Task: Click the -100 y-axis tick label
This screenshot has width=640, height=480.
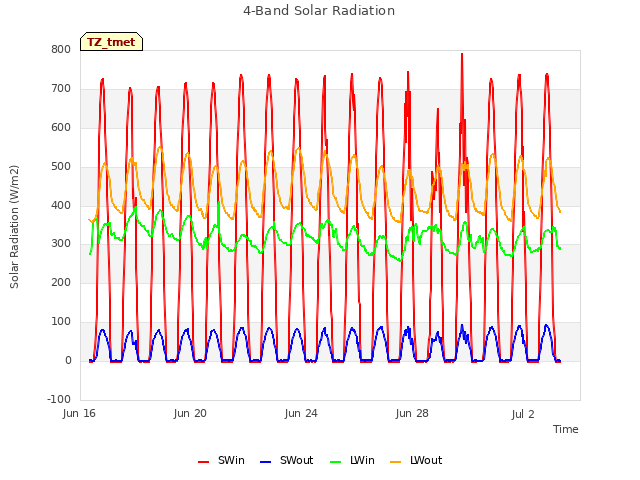Action: pyautogui.click(x=59, y=399)
